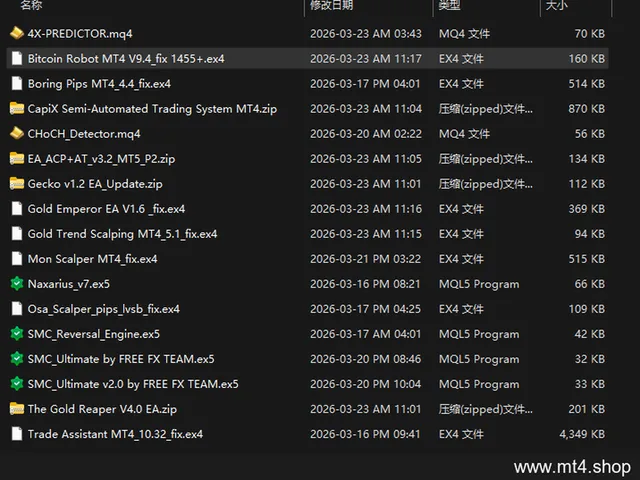The image size is (640, 480).
Task: Click the Gecko v1.2 zip icon
Action: click(x=17, y=184)
